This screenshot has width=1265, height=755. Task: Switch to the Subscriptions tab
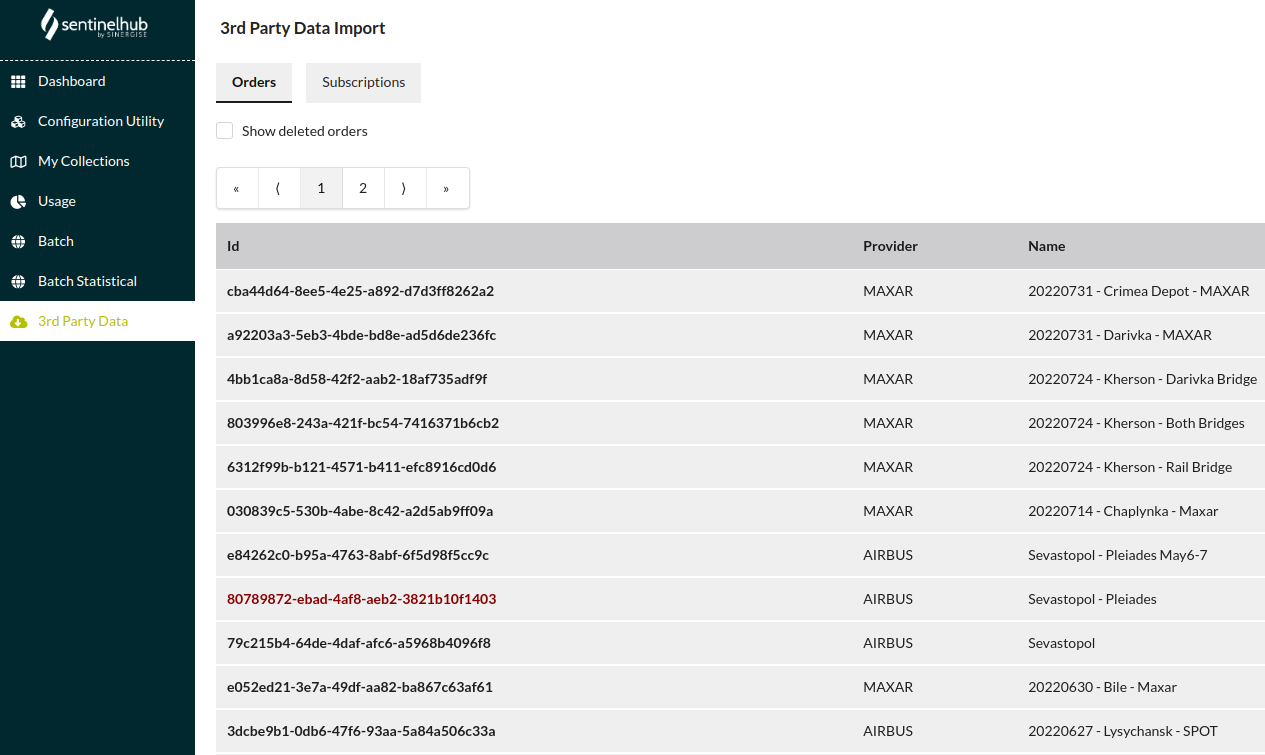point(363,82)
